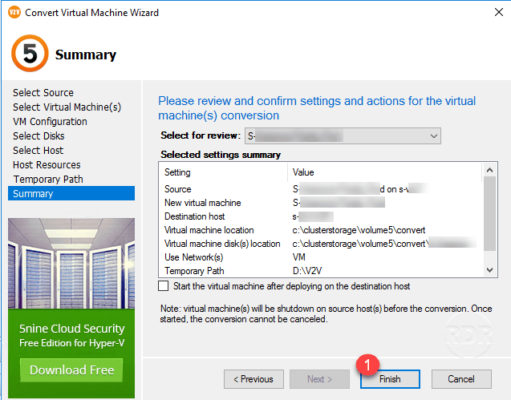Click the settings list scroll up arrow
The height and width of the screenshot is (400, 511).
click(489, 170)
